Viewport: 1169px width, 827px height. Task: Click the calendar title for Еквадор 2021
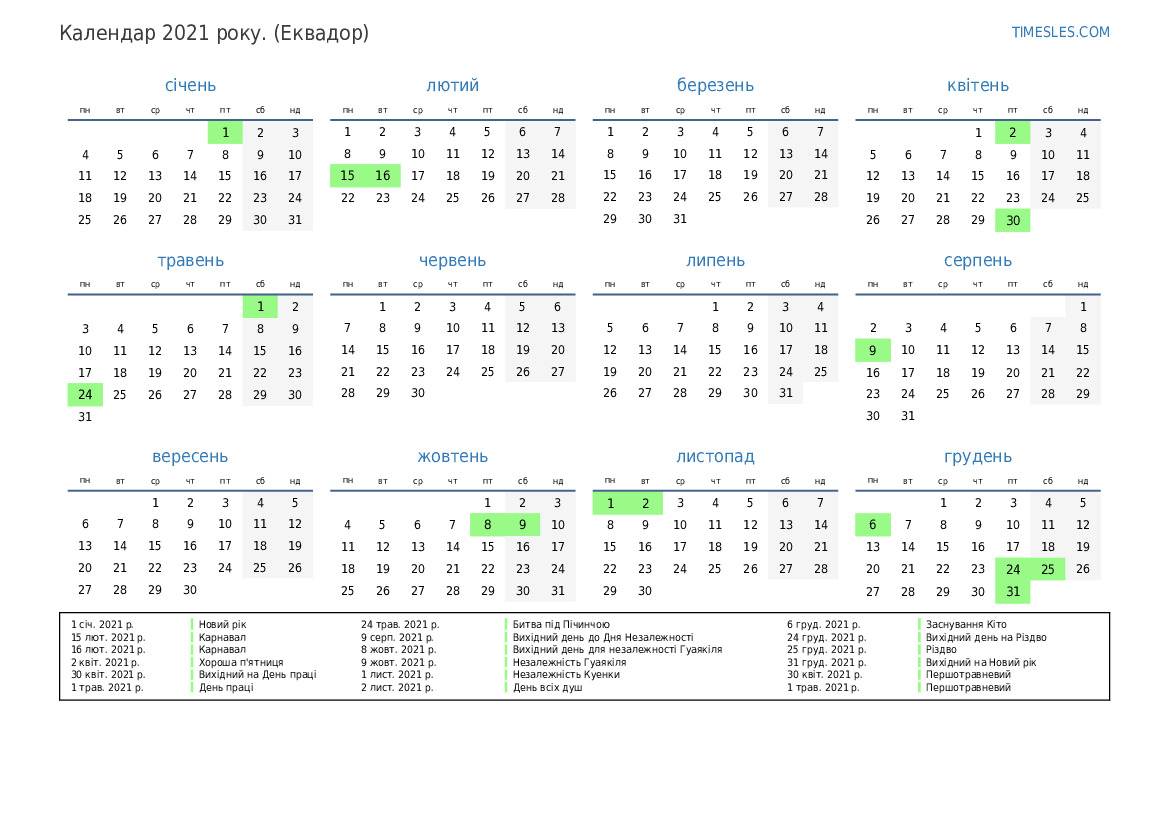pos(214,33)
